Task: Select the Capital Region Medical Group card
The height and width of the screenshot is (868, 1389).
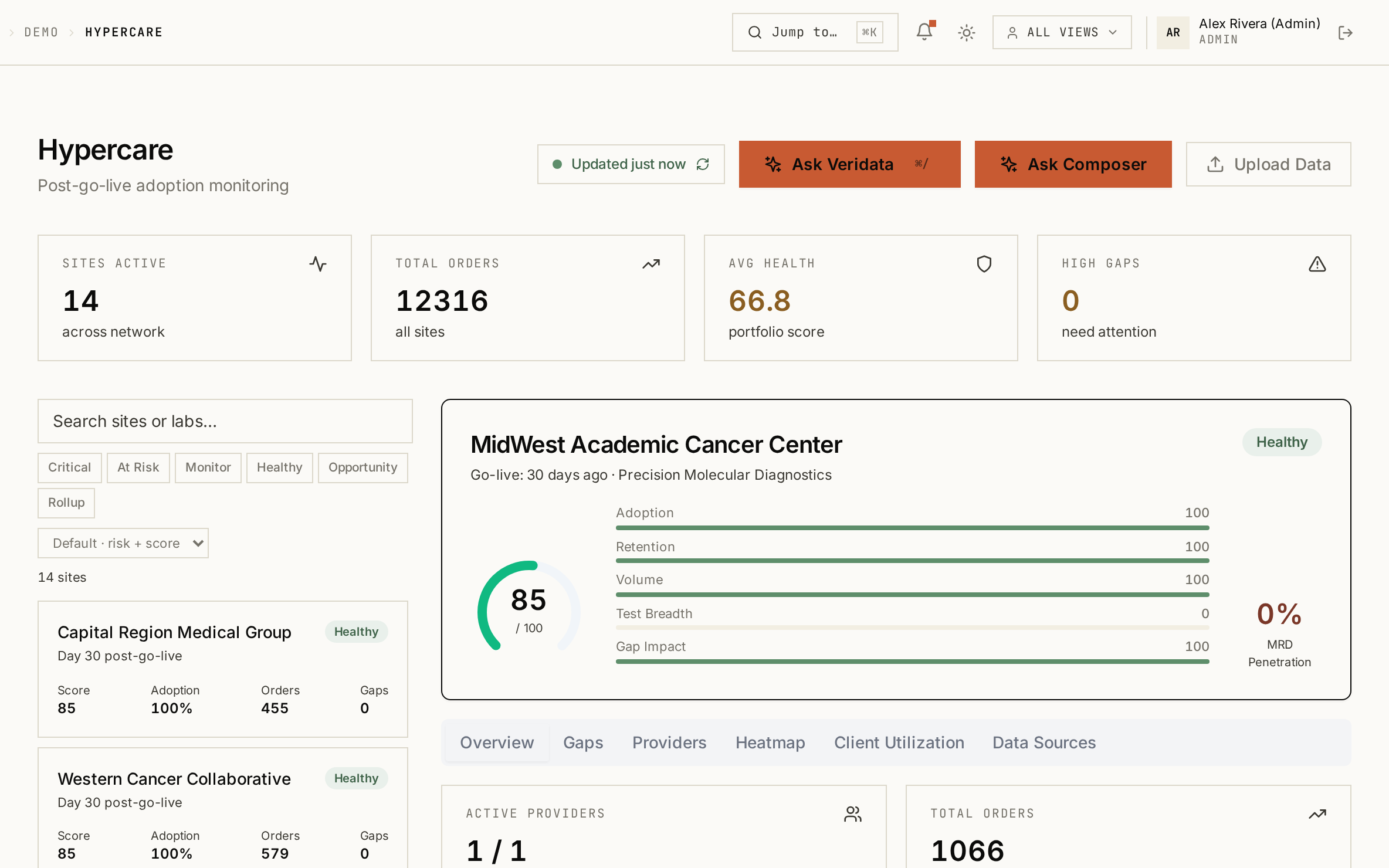Action: 223,669
